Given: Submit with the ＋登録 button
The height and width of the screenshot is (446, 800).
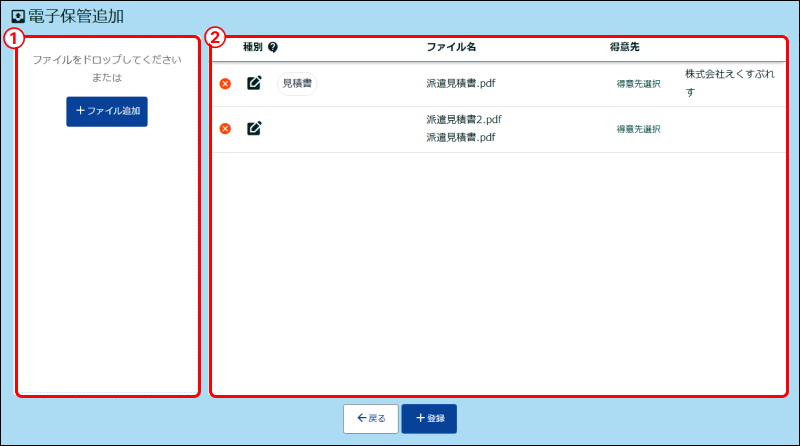Looking at the screenshot, I should tap(429, 418).
